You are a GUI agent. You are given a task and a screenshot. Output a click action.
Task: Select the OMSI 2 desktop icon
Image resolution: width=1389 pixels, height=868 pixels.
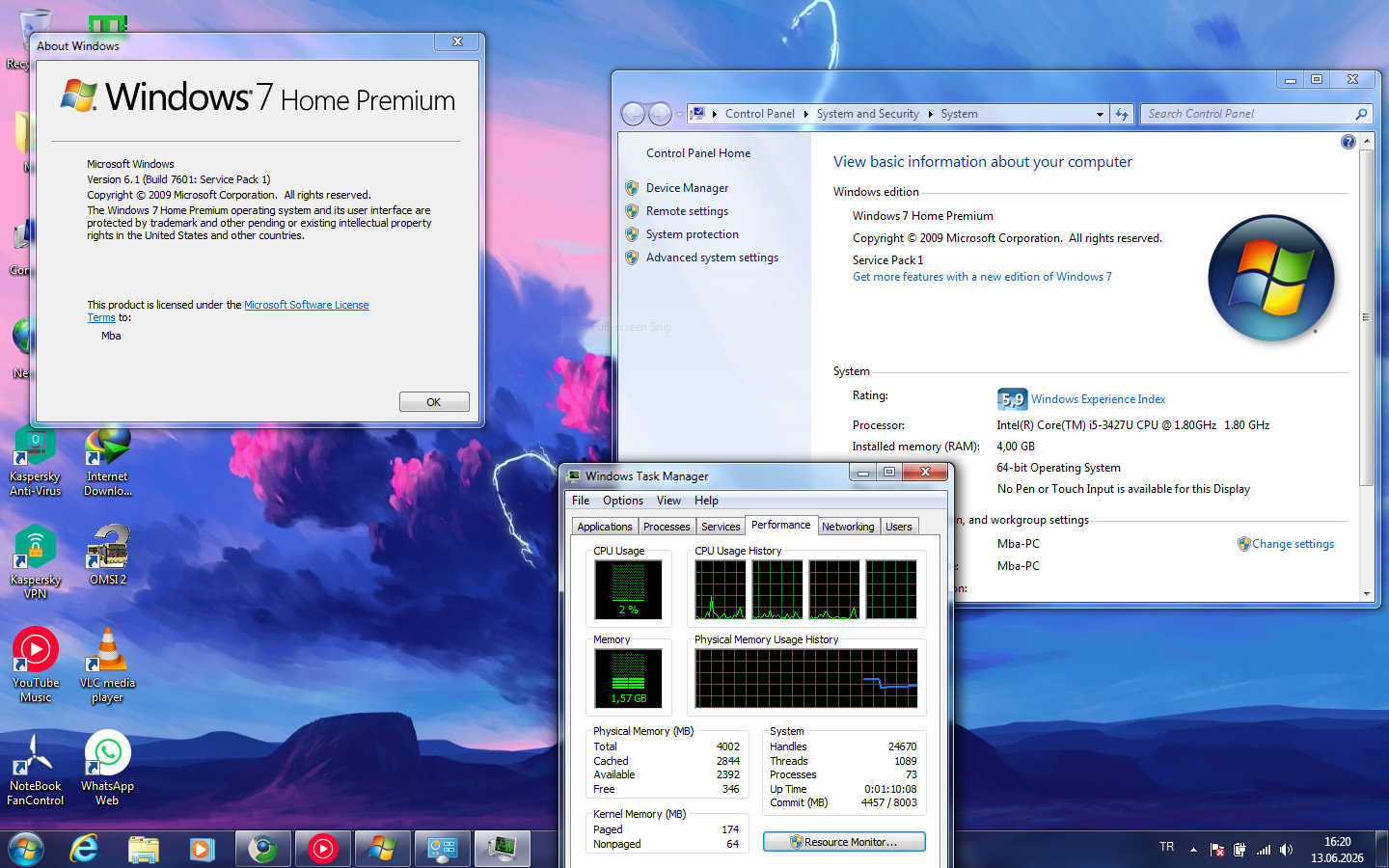pos(107,556)
